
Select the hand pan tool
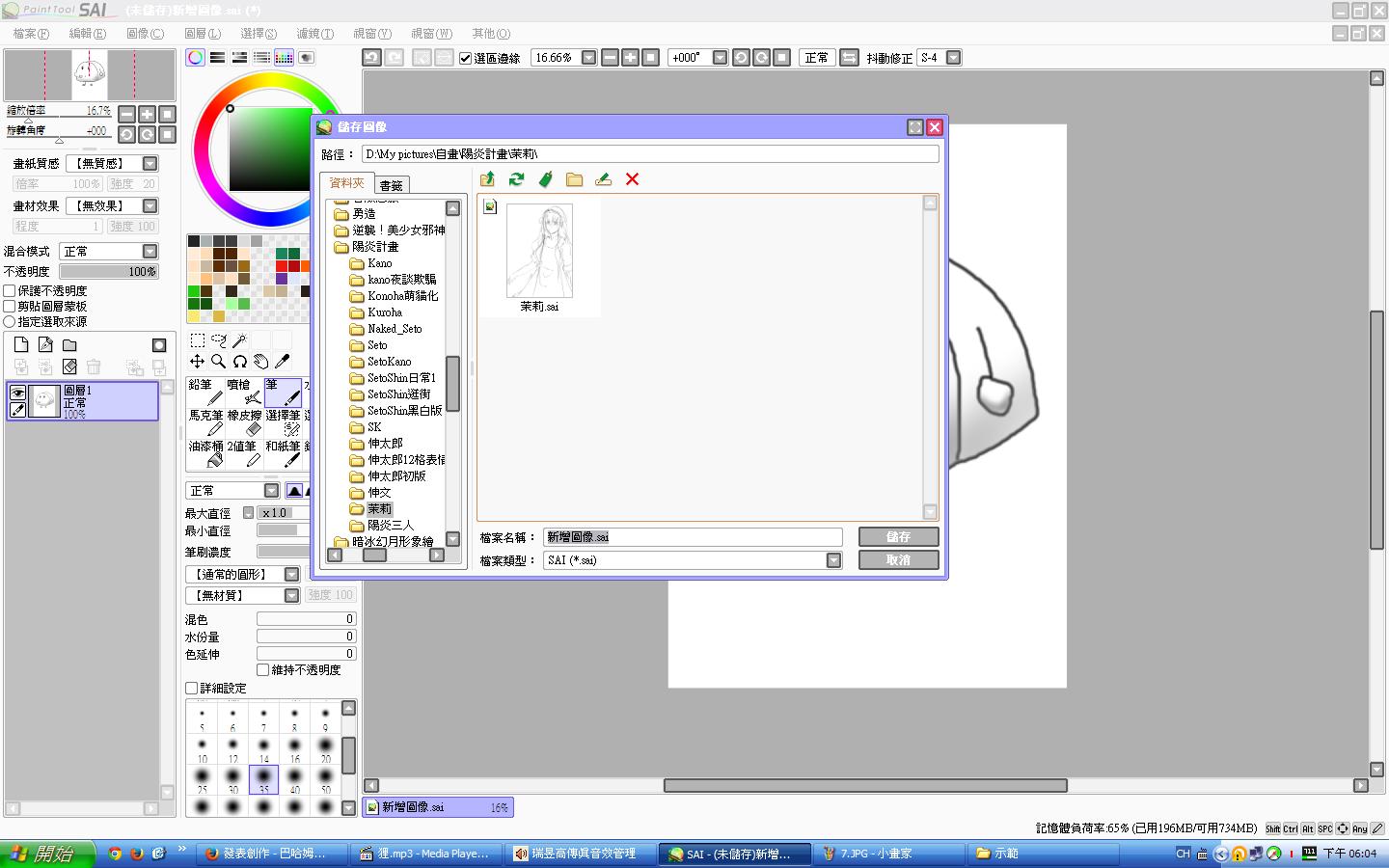click(260, 361)
